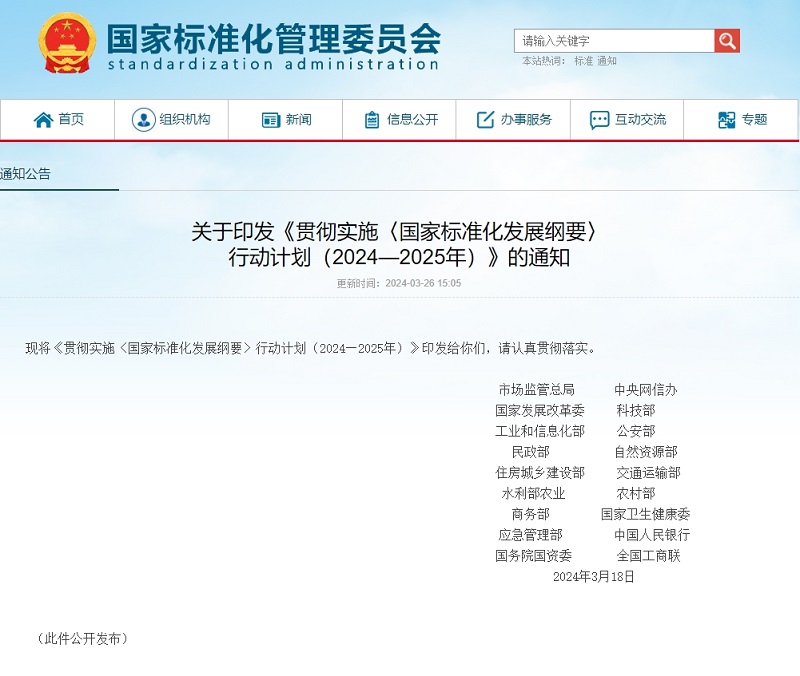800x676 pixels.
Task: Click the newspaper icon beside 新闻
Action: pyautogui.click(x=271, y=120)
